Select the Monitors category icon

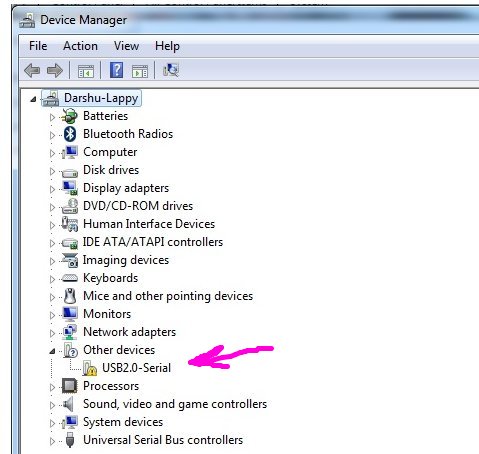pyautogui.click(x=70, y=314)
